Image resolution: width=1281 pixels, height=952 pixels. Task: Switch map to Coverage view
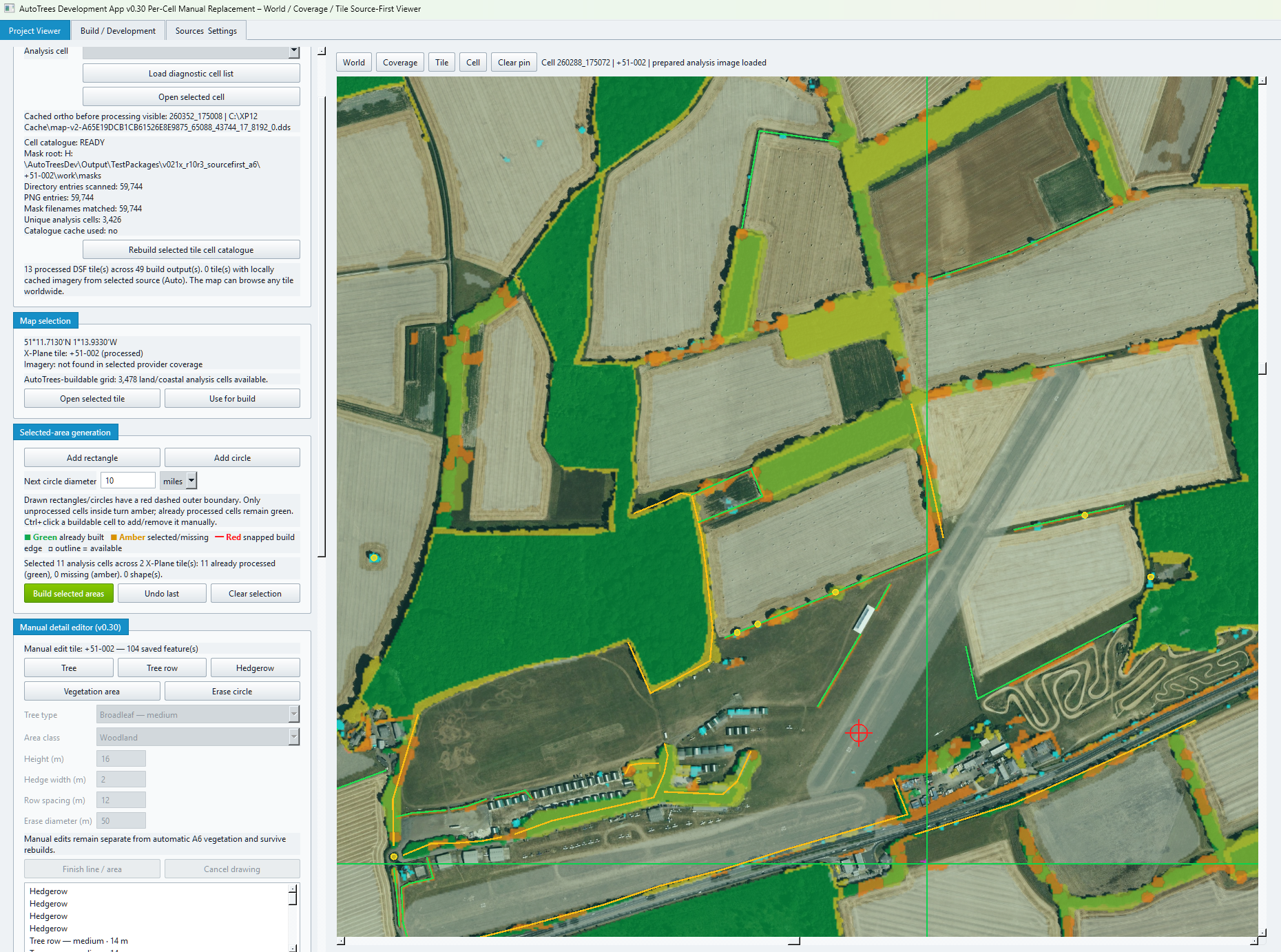(400, 63)
